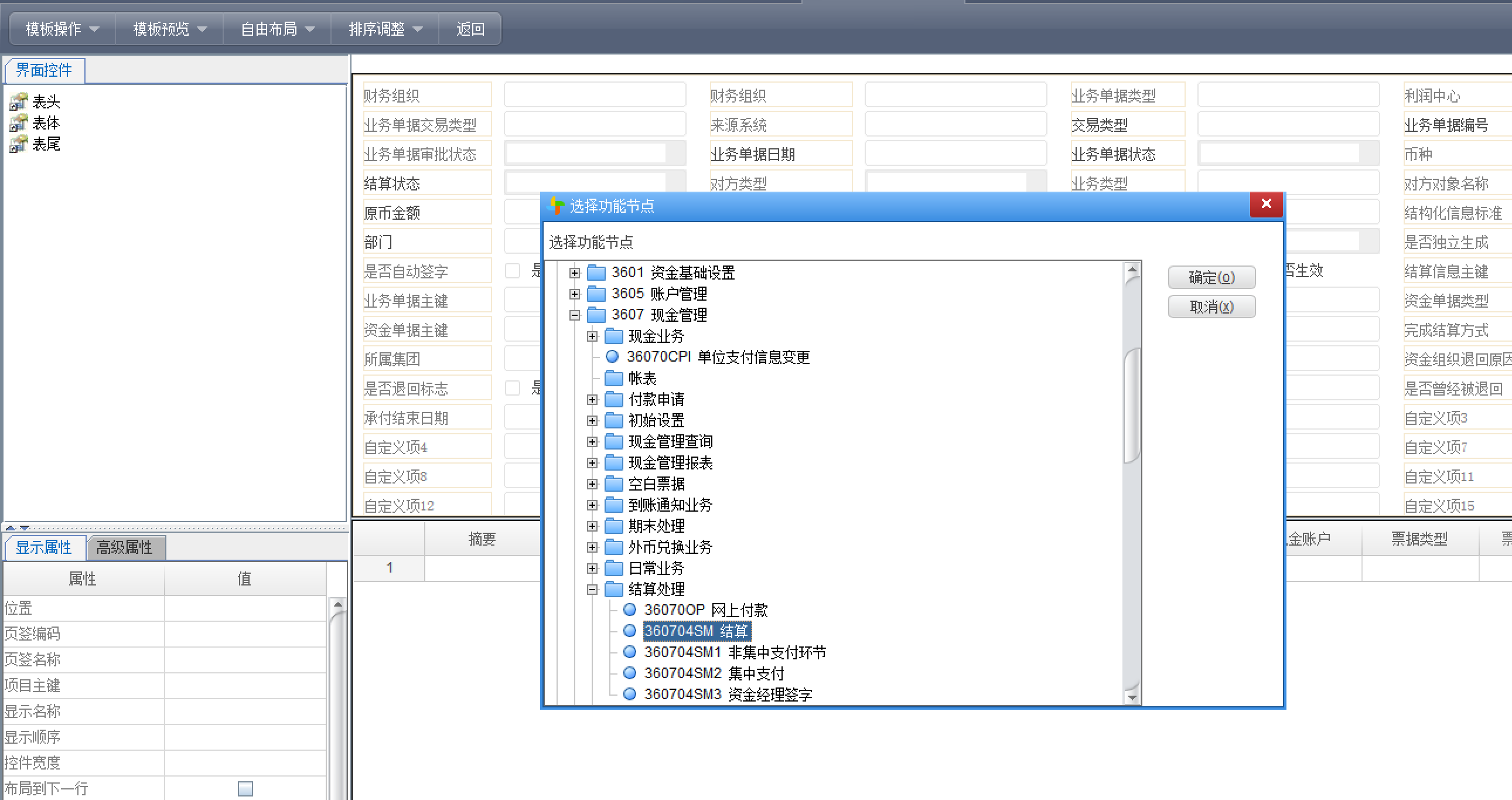Click the 表体 component icon
Image resolution: width=1512 pixels, height=800 pixels.
coord(18,122)
